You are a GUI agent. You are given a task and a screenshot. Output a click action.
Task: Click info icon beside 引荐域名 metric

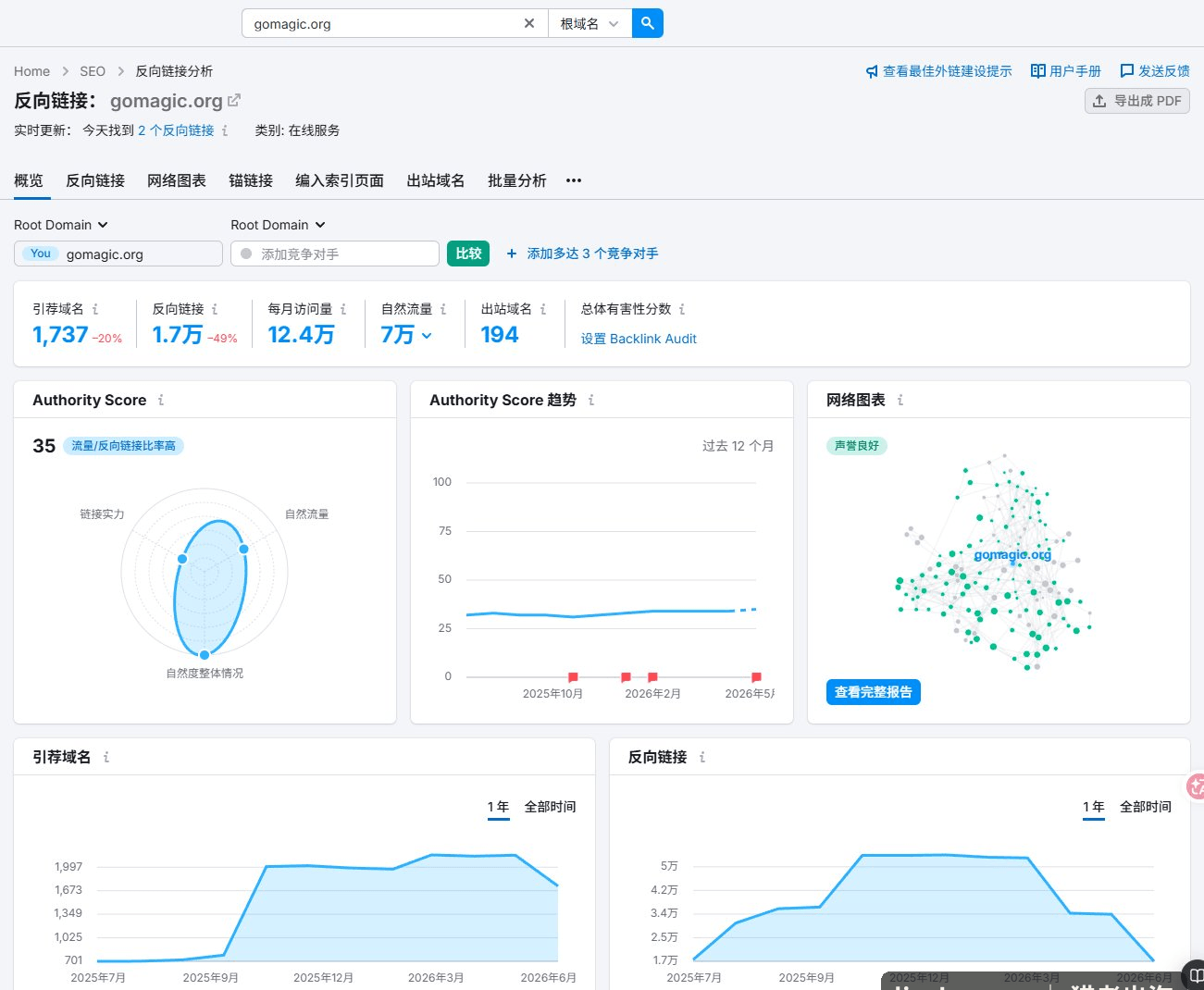95,309
